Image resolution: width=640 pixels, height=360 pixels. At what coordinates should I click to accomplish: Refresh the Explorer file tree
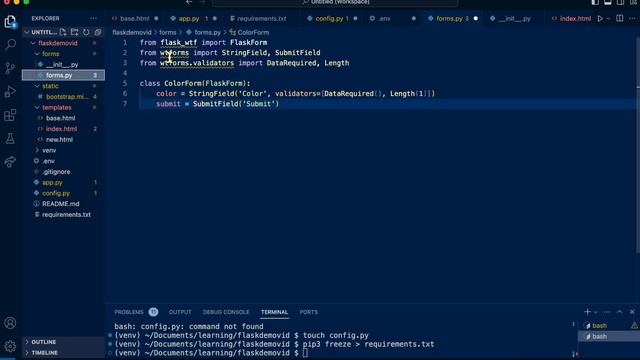[86, 32]
